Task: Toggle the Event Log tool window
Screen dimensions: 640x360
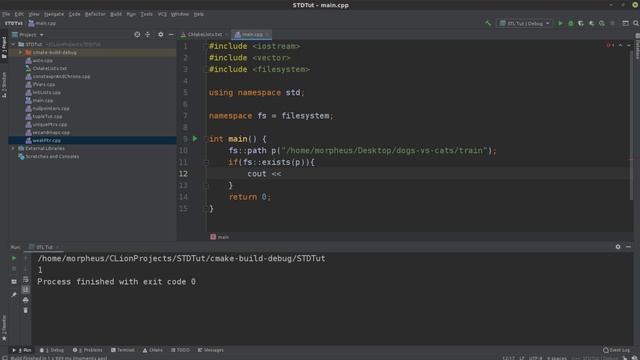Action: click(x=616, y=350)
